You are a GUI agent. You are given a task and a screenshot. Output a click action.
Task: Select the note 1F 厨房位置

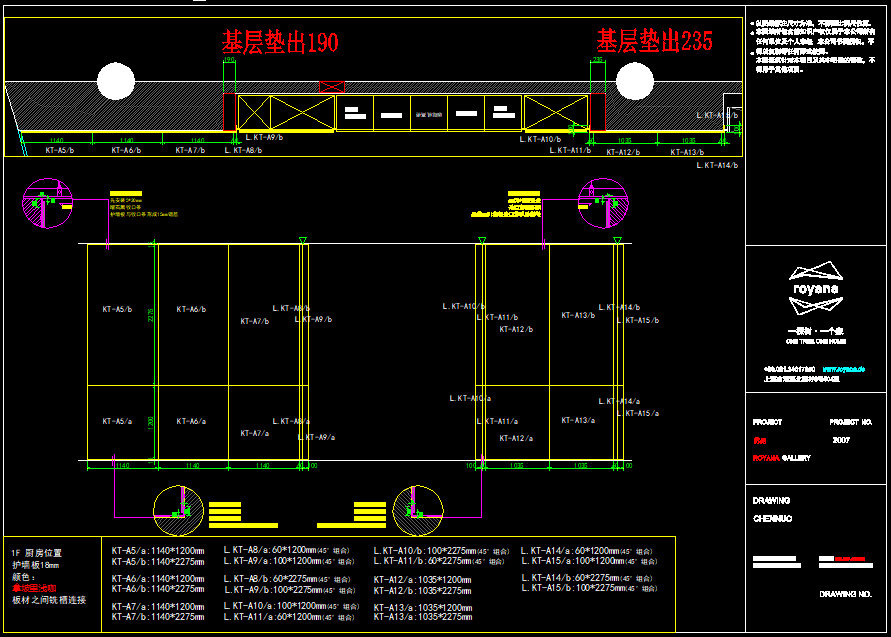pos(36,553)
